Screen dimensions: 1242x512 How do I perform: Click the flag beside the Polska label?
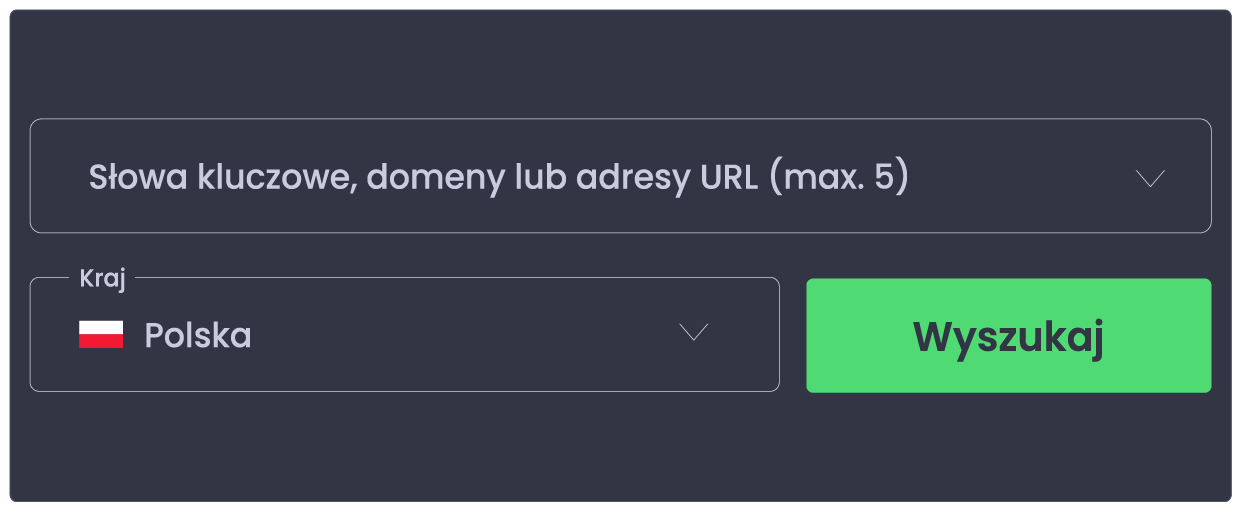point(101,334)
